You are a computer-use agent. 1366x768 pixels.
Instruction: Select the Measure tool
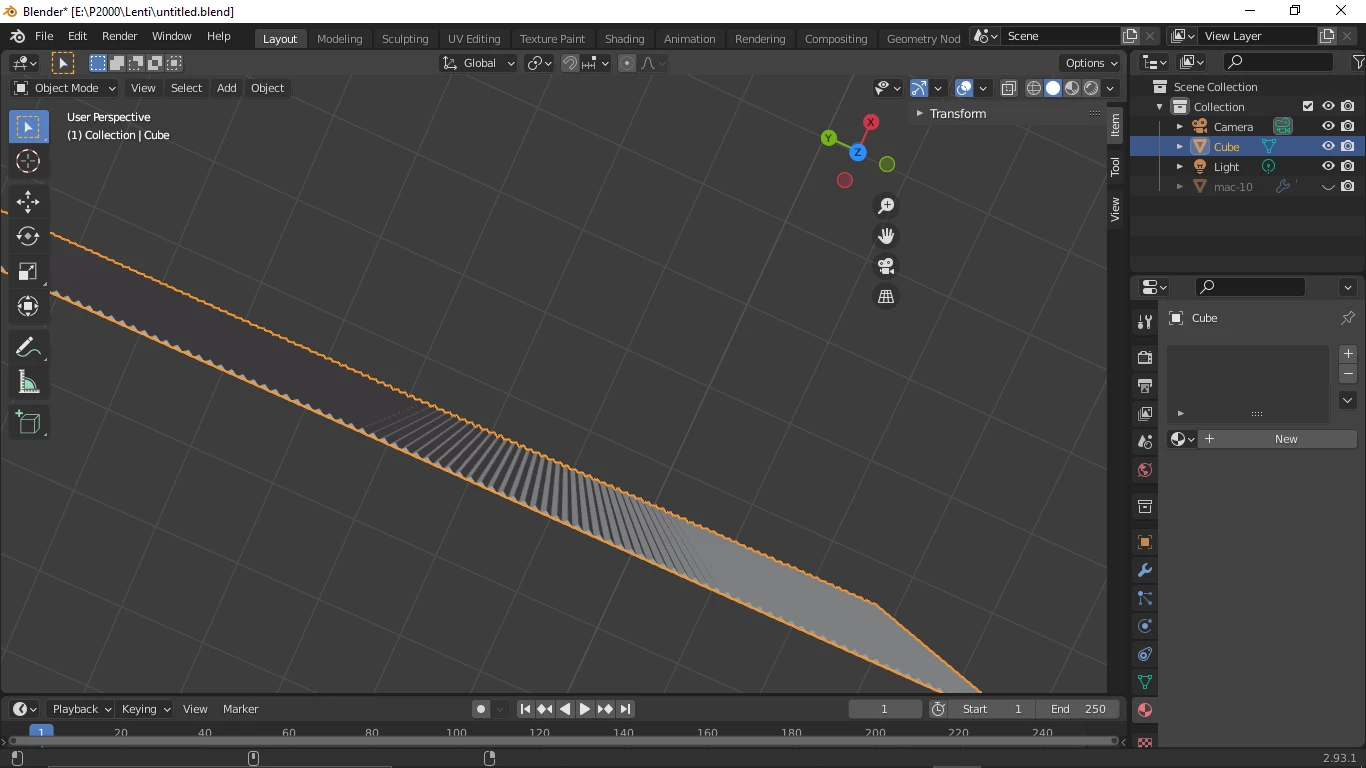point(28,382)
